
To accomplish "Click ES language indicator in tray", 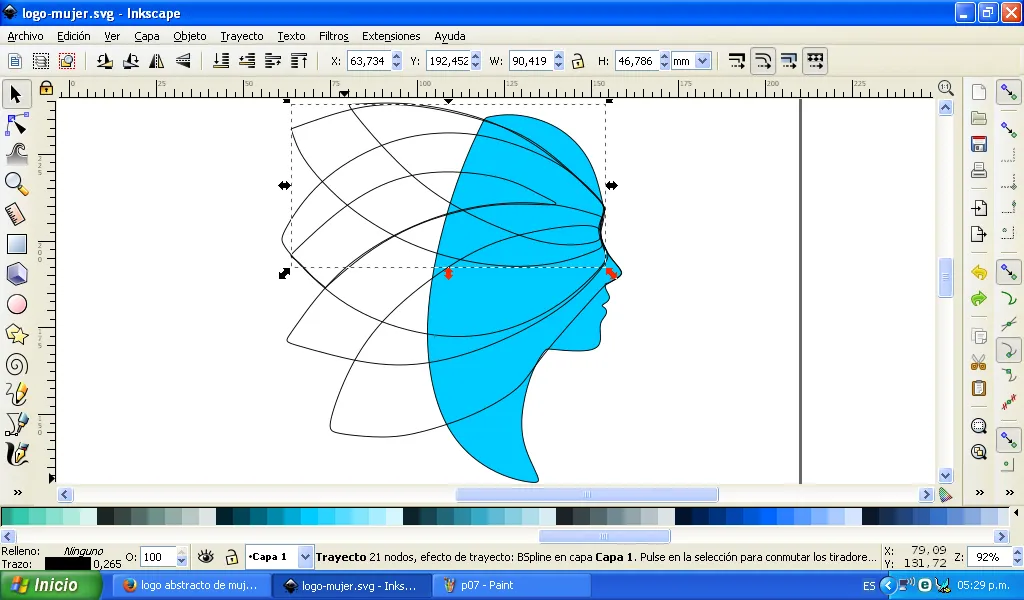I will tap(869, 586).
